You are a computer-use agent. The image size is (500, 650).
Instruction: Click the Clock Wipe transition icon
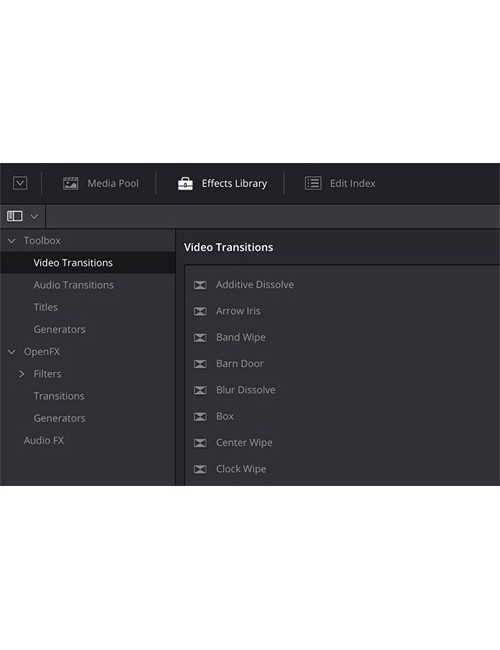coord(200,469)
